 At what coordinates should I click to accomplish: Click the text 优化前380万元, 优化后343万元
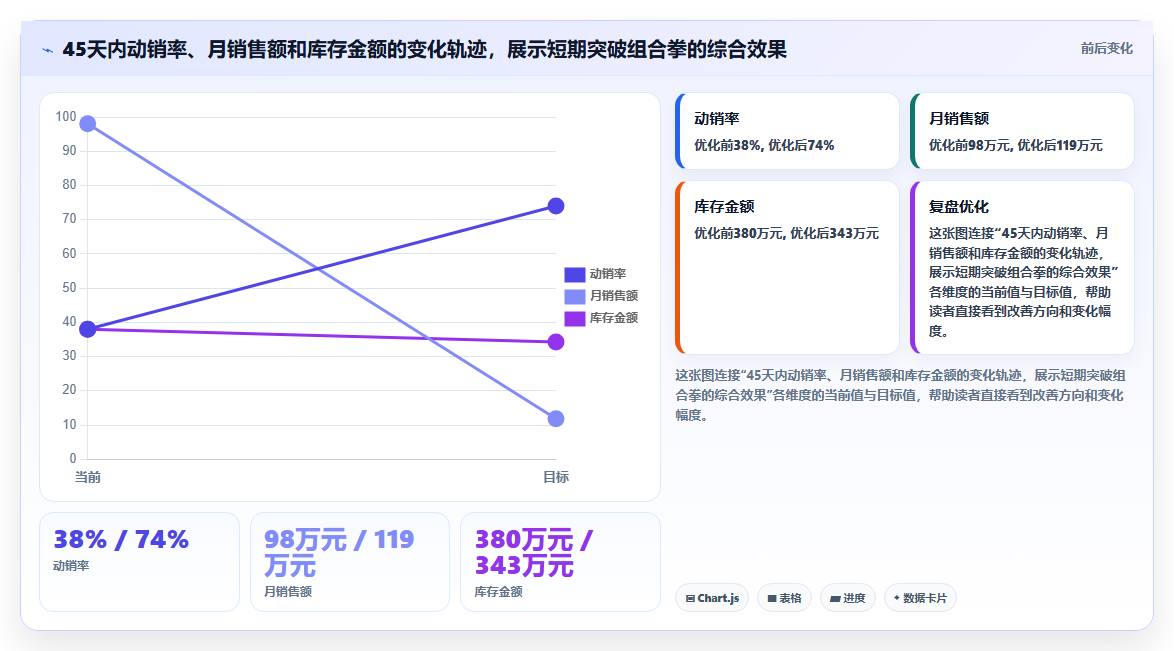coord(786,234)
